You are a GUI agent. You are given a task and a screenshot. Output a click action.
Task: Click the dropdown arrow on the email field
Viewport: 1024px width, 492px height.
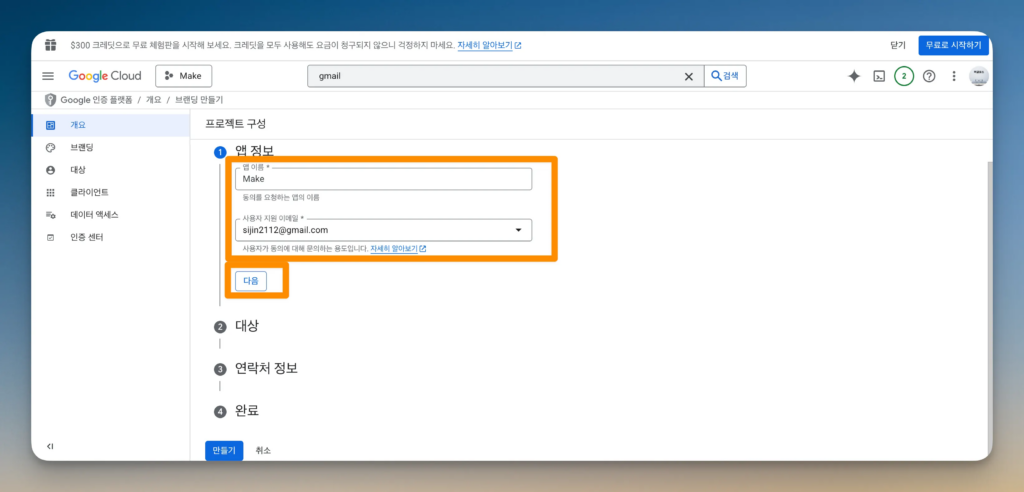pyautogui.click(x=519, y=230)
